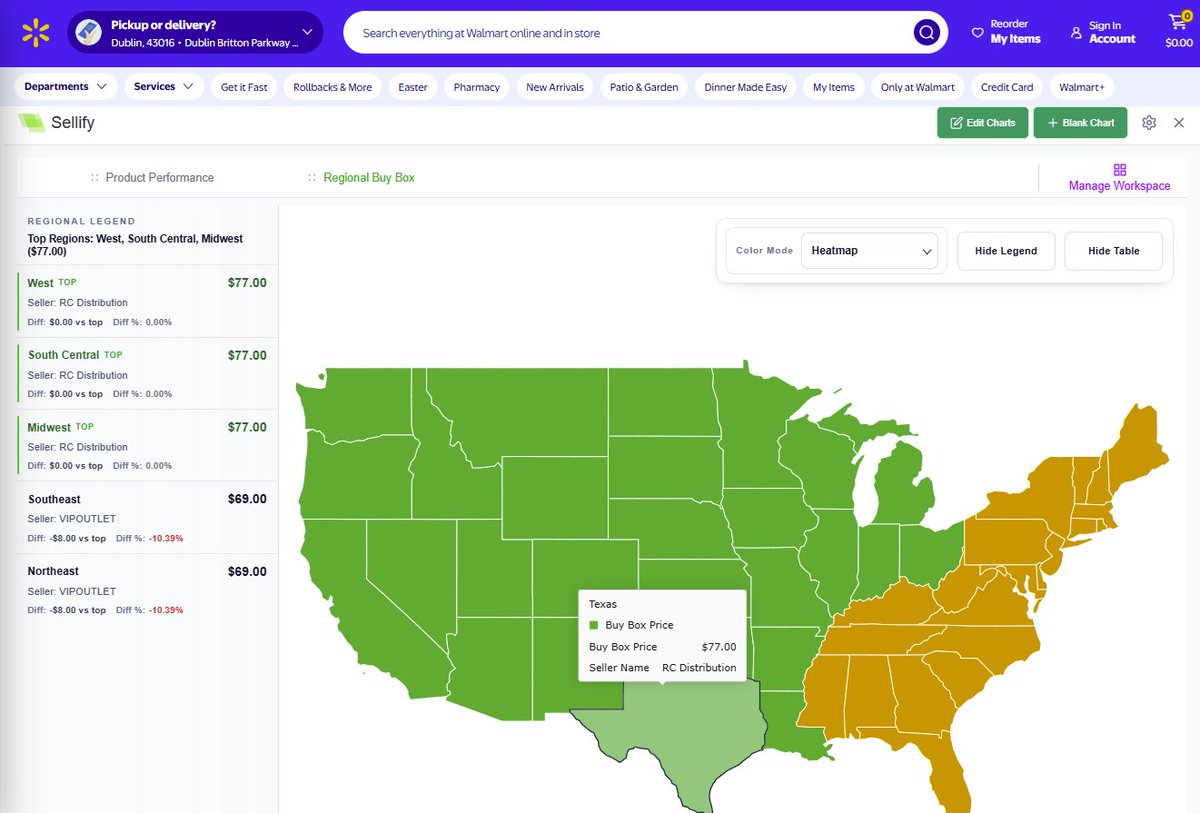Click the Southeast $69.00 price

click(247, 499)
